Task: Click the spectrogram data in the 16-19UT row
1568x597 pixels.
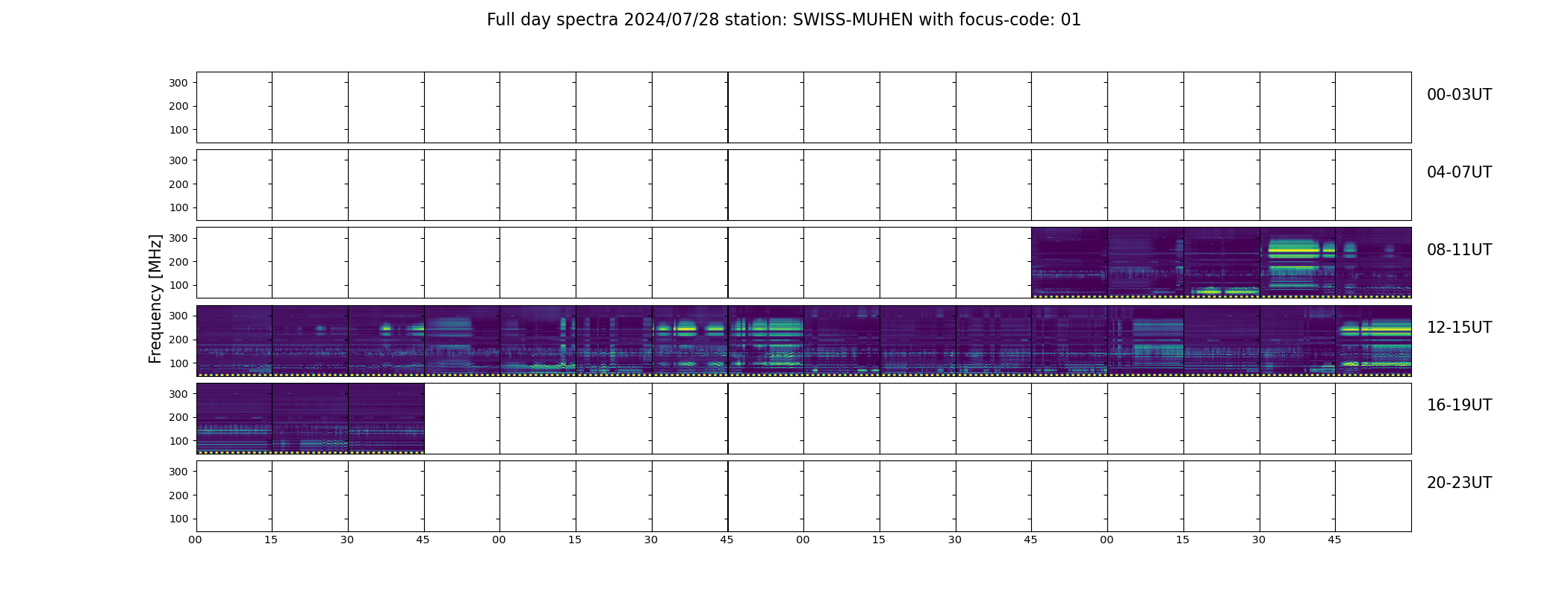Action: [x=310, y=419]
